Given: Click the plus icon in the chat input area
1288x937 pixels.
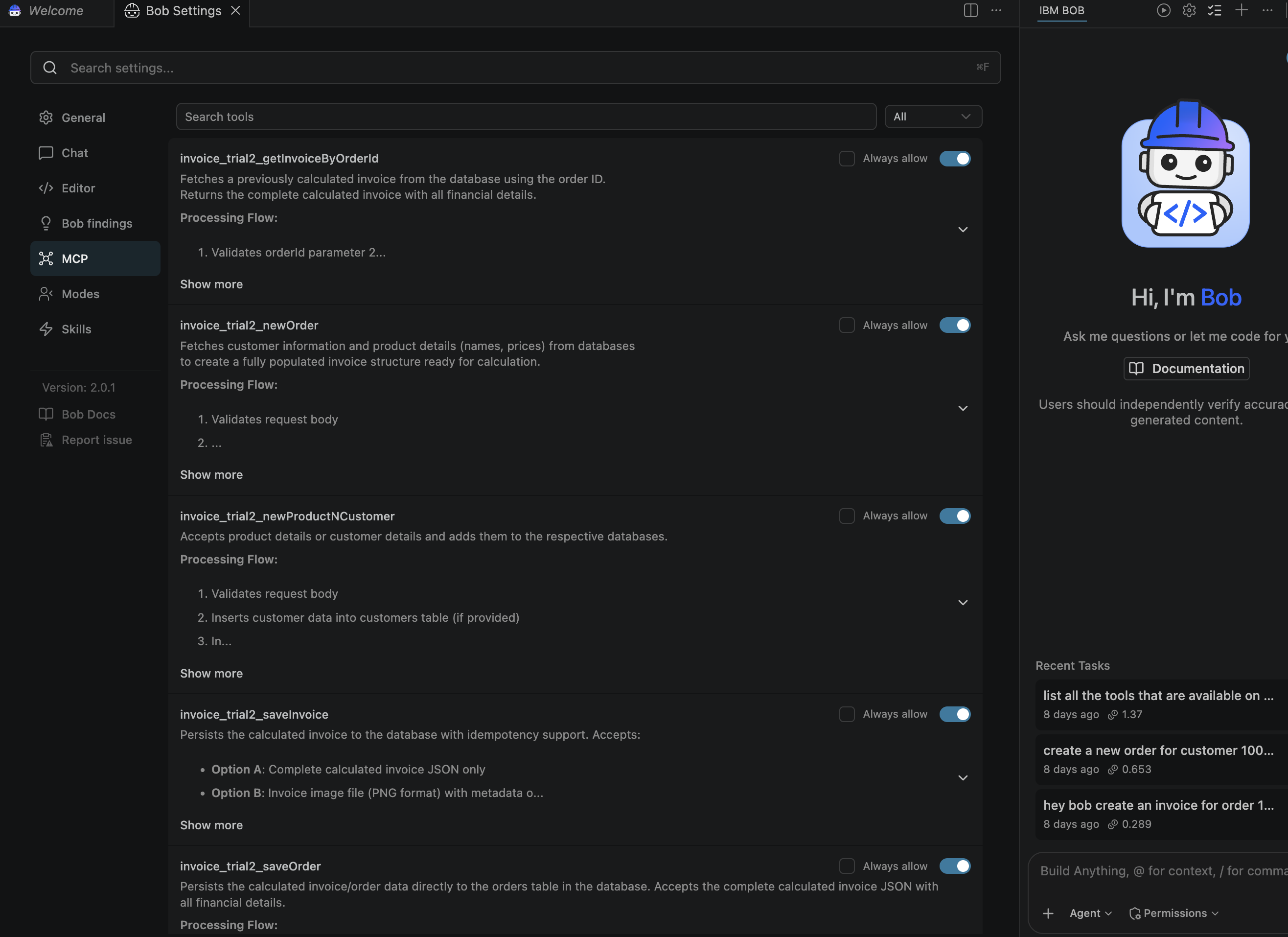Looking at the screenshot, I should (x=1048, y=913).
